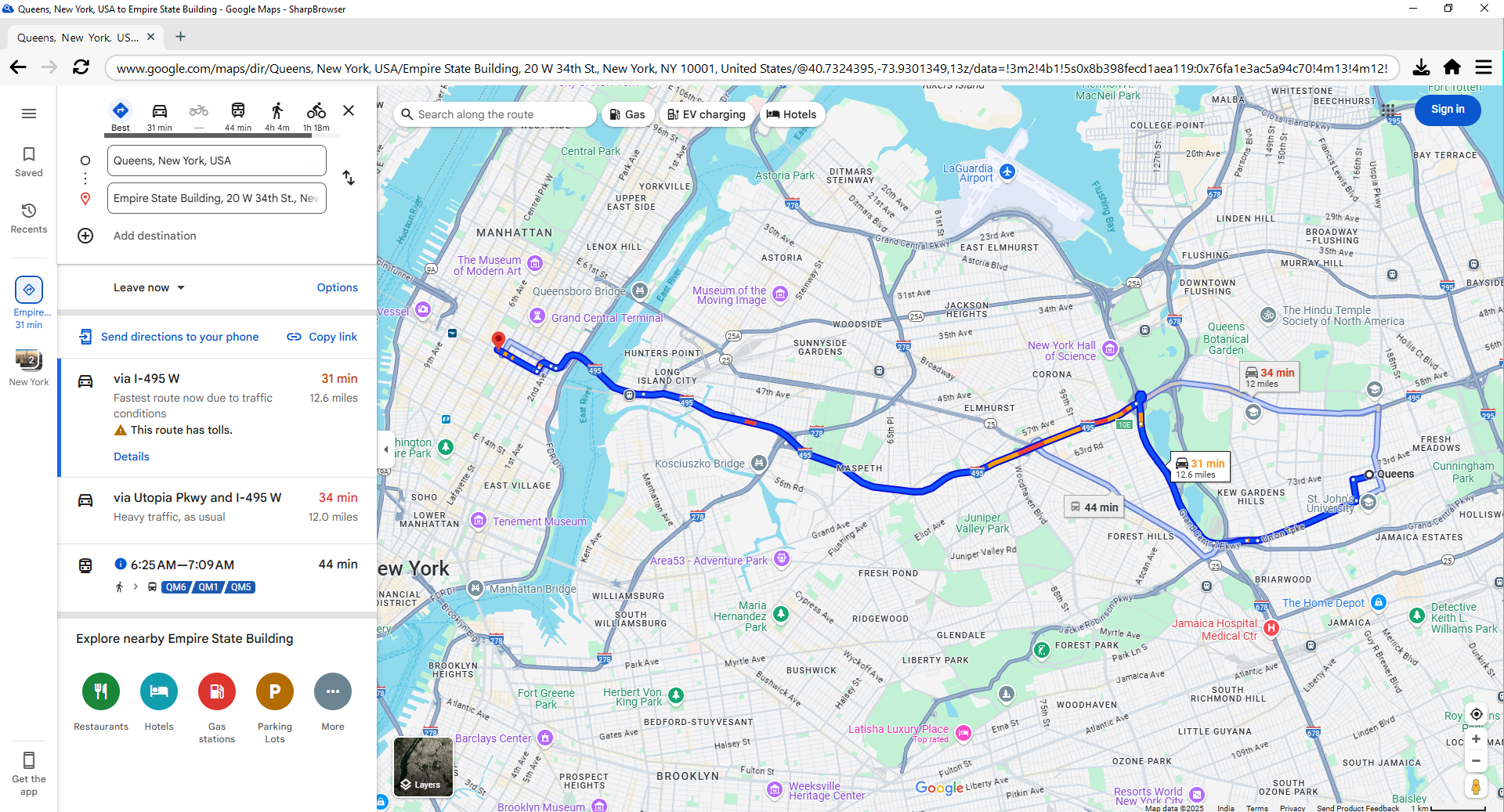The width and height of the screenshot is (1504, 812).
Task: Reload the page
Action: [81, 67]
